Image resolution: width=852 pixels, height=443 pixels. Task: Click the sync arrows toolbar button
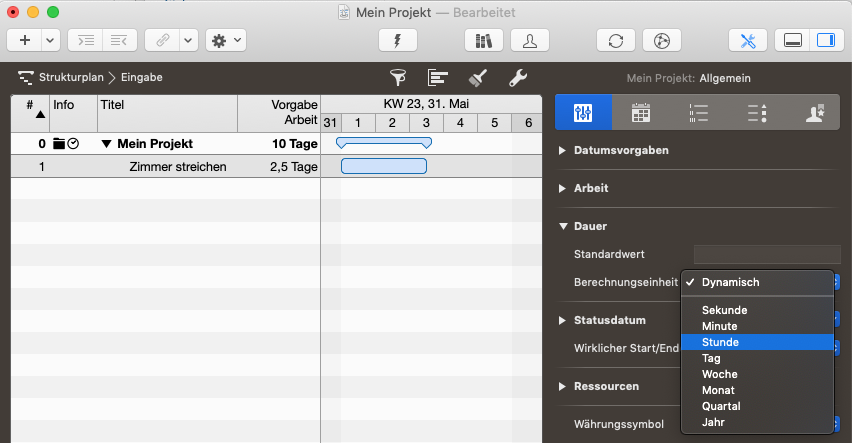[x=616, y=41]
